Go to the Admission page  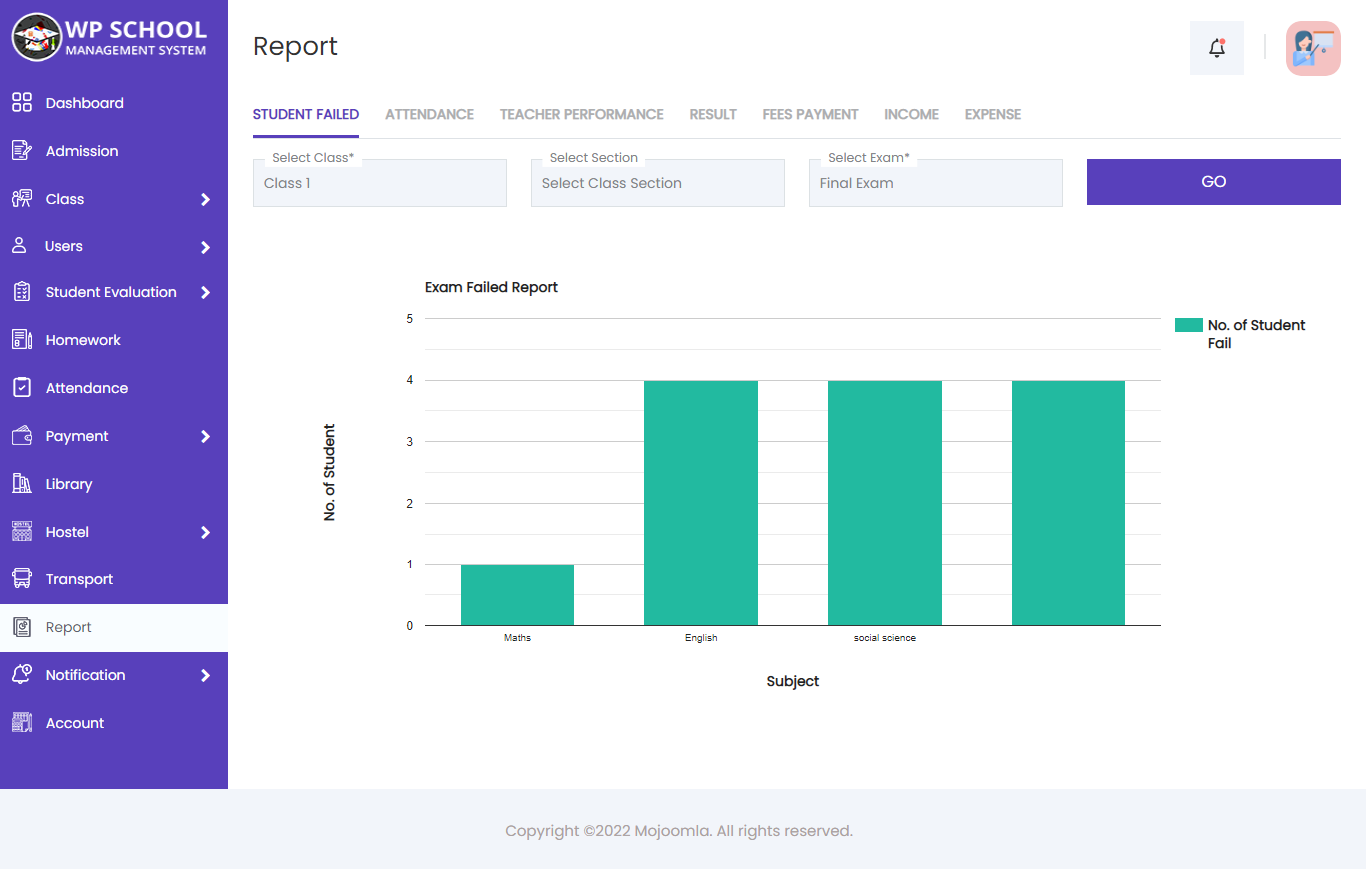114,151
